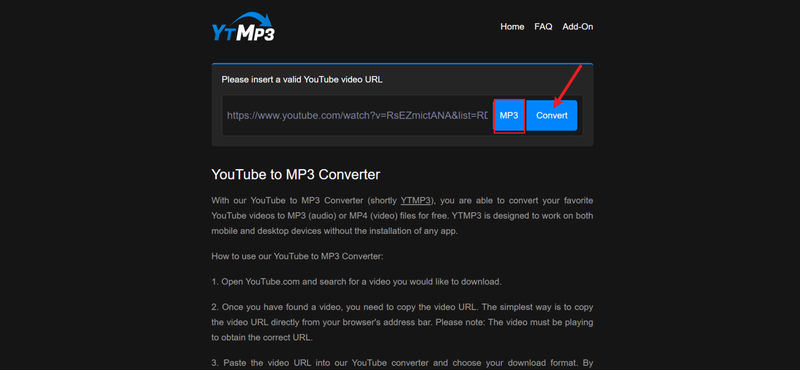Open the Add-On page

pyautogui.click(x=578, y=27)
